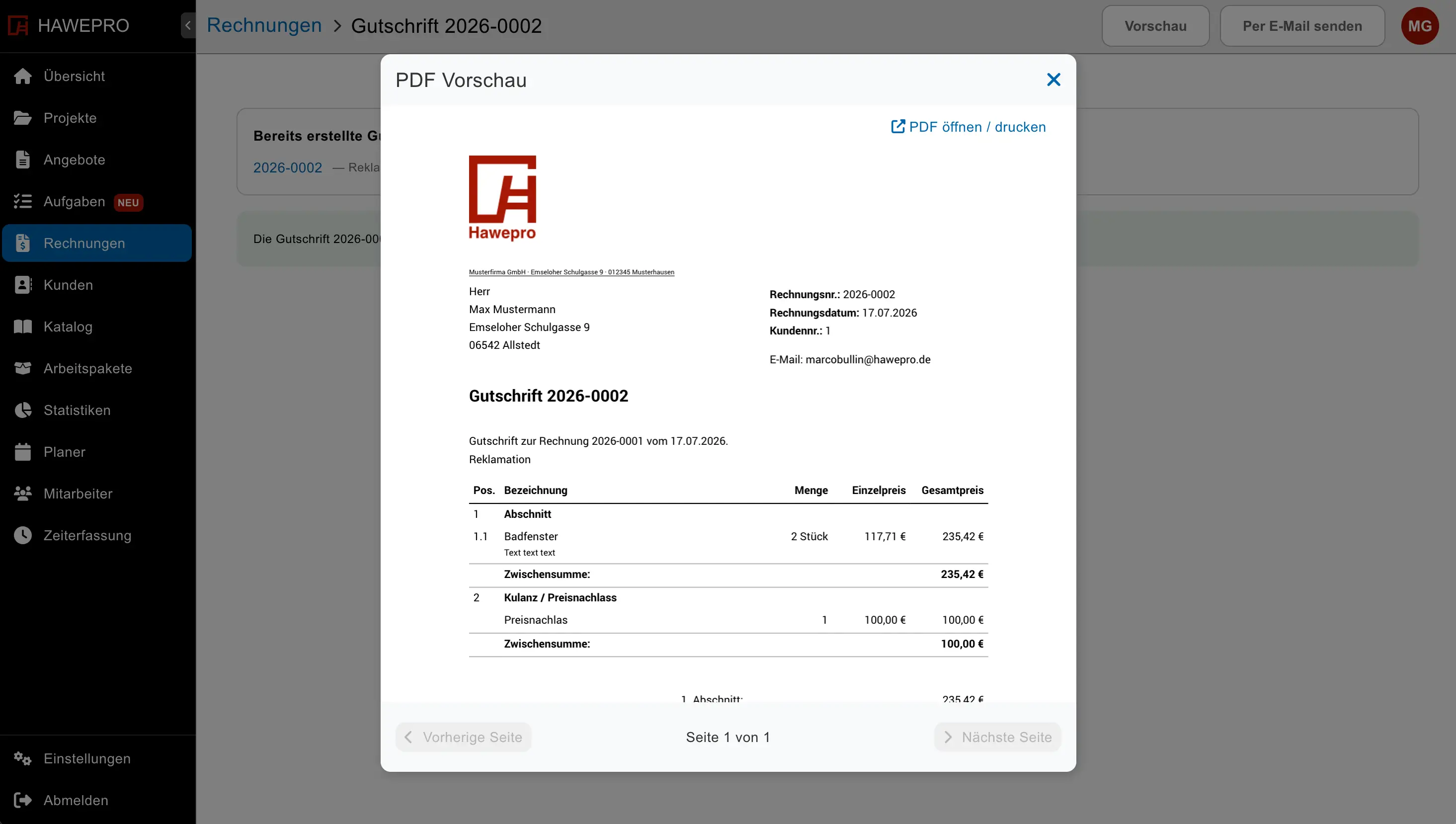This screenshot has height=824, width=1456.
Task: Click the Nächste Seite button
Action: 998,737
